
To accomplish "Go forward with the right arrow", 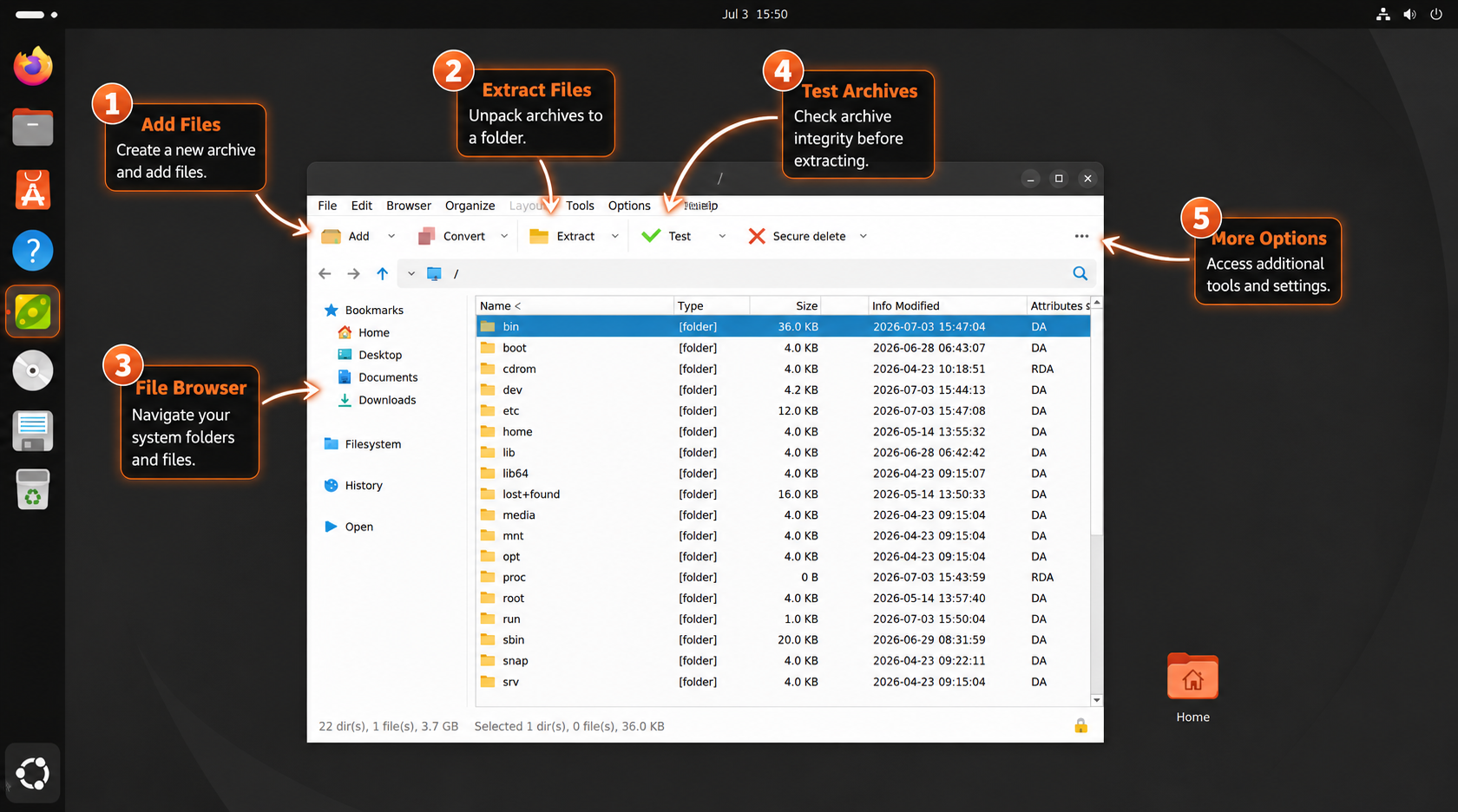I will tap(353, 273).
